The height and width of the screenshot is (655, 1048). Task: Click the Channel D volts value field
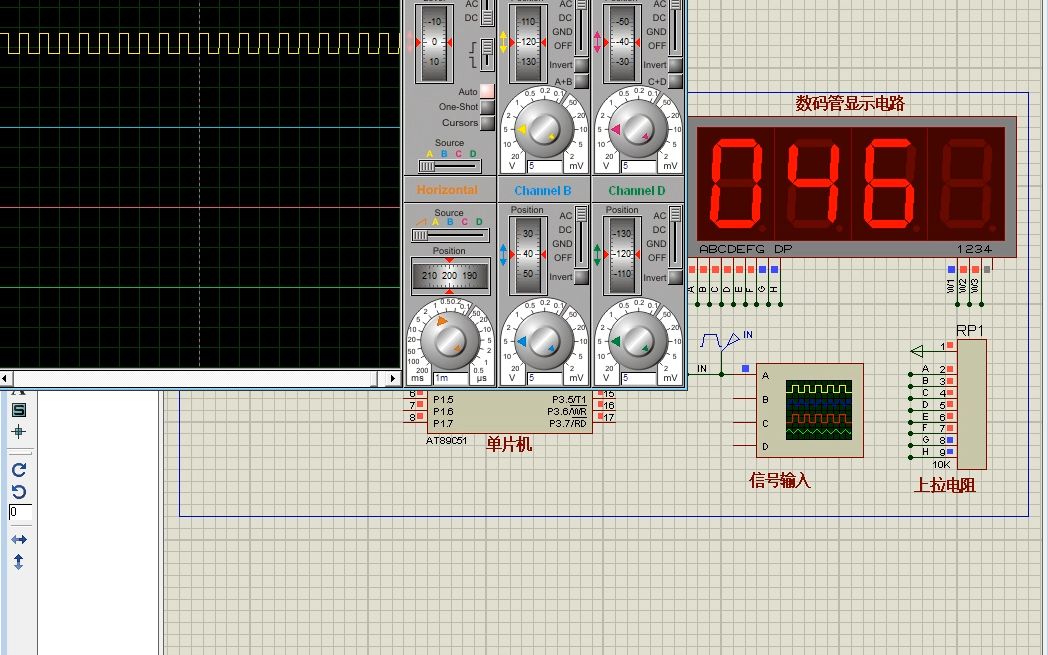click(638, 378)
